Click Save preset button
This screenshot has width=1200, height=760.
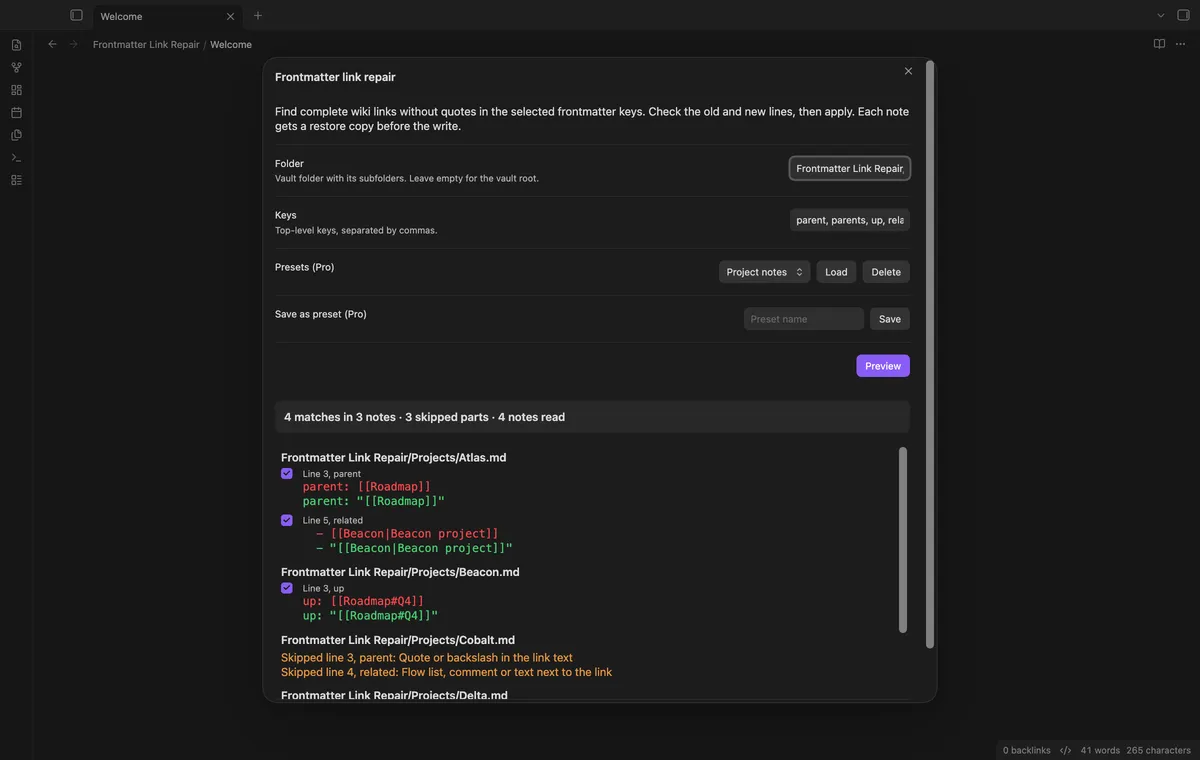tap(890, 319)
